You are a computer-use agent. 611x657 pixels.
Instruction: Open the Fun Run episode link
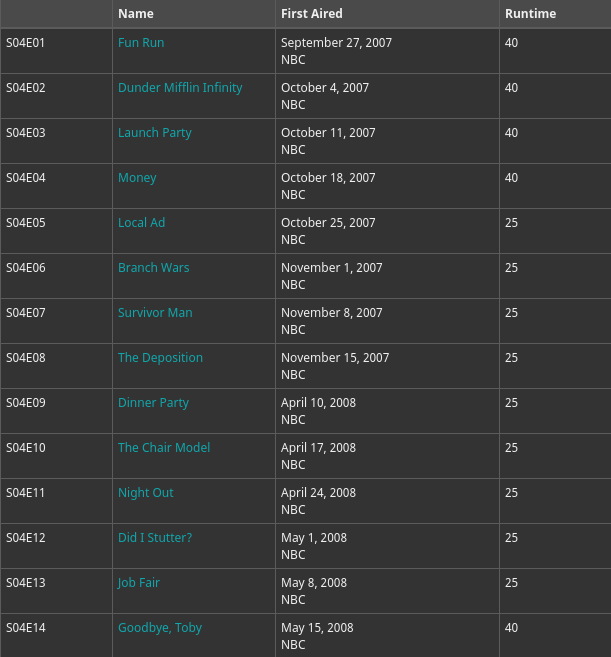(141, 43)
